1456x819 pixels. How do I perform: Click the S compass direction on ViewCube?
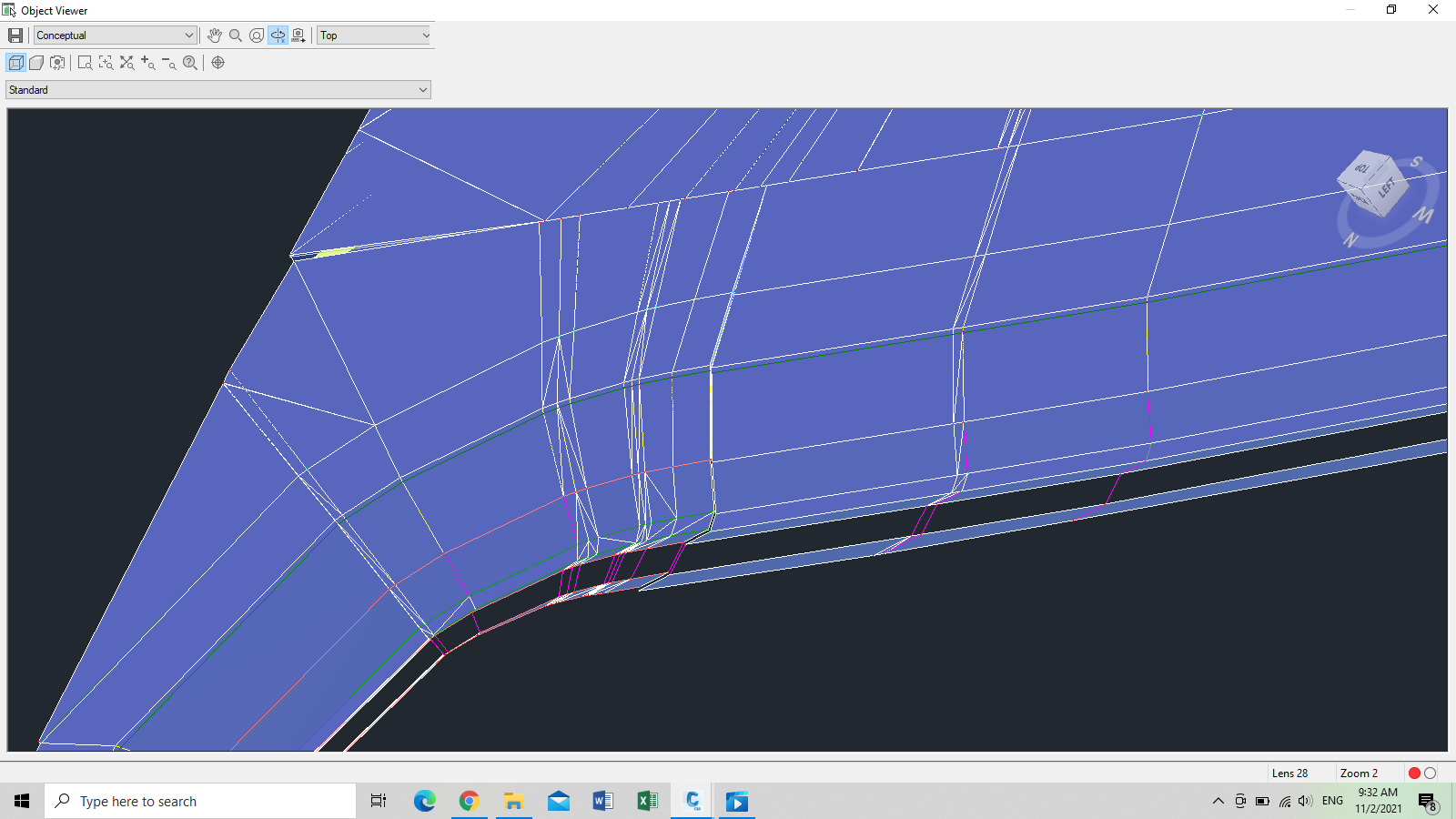pos(1416,162)
